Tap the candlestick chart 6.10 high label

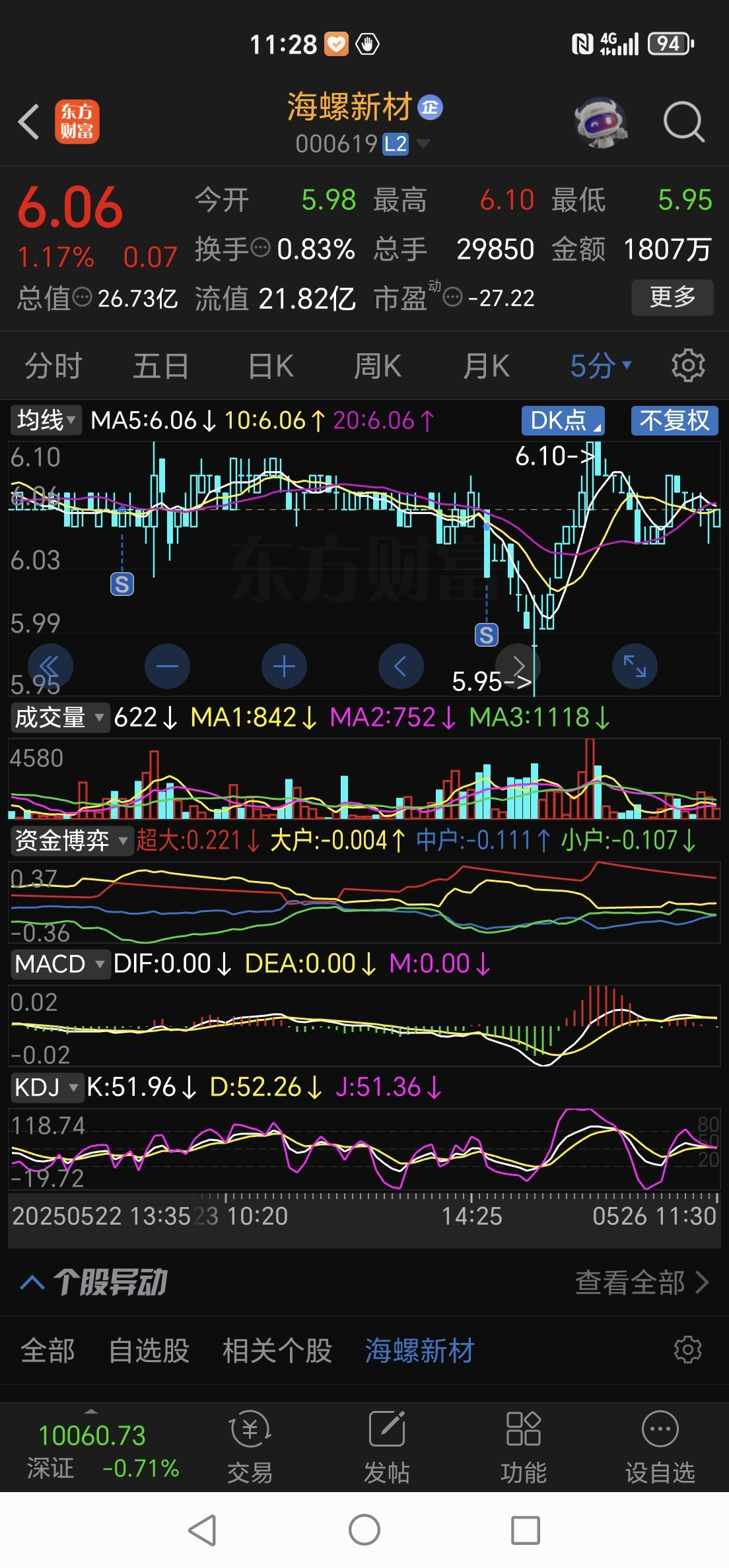[x=555, y=456]
